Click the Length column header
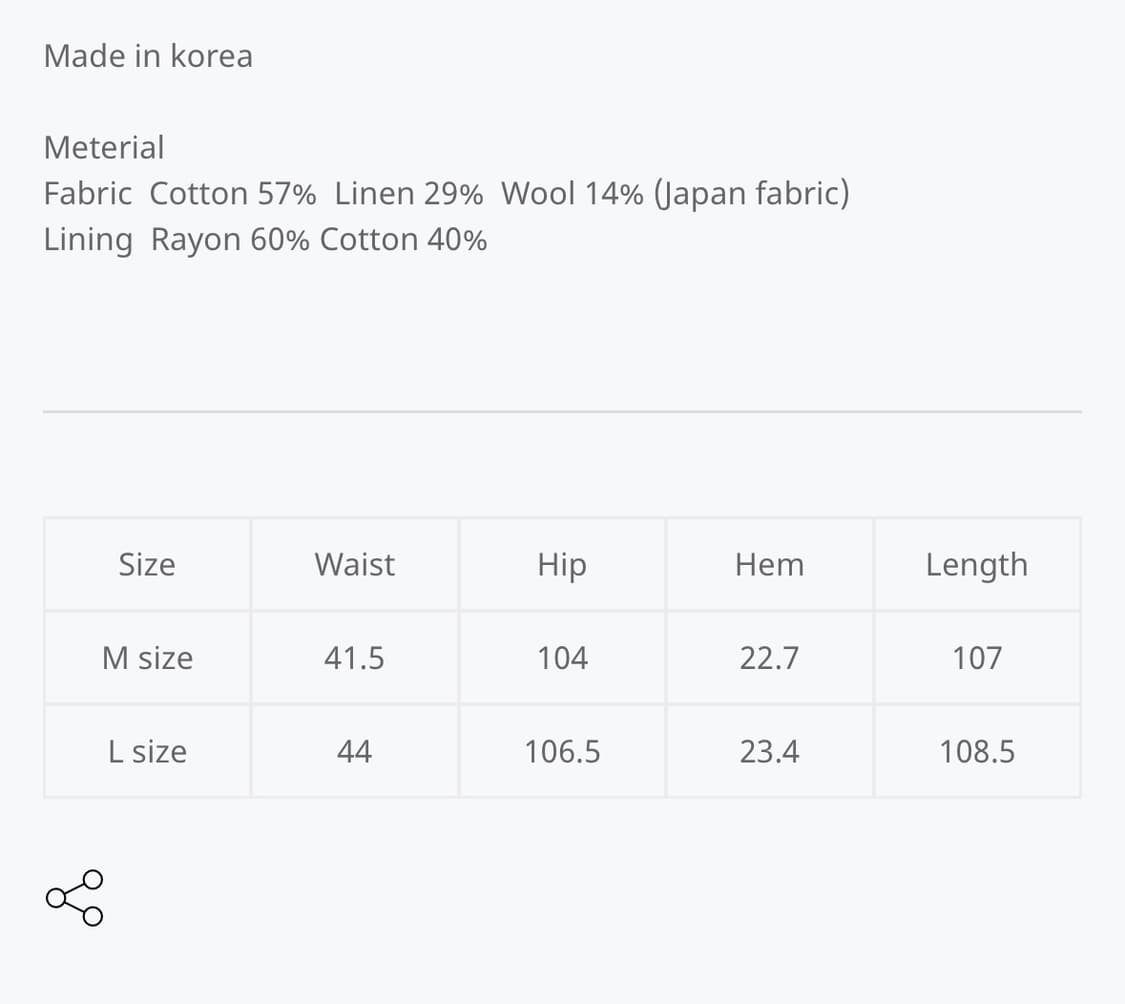This screenshot has height=1004, width=1125. [976, 564]
